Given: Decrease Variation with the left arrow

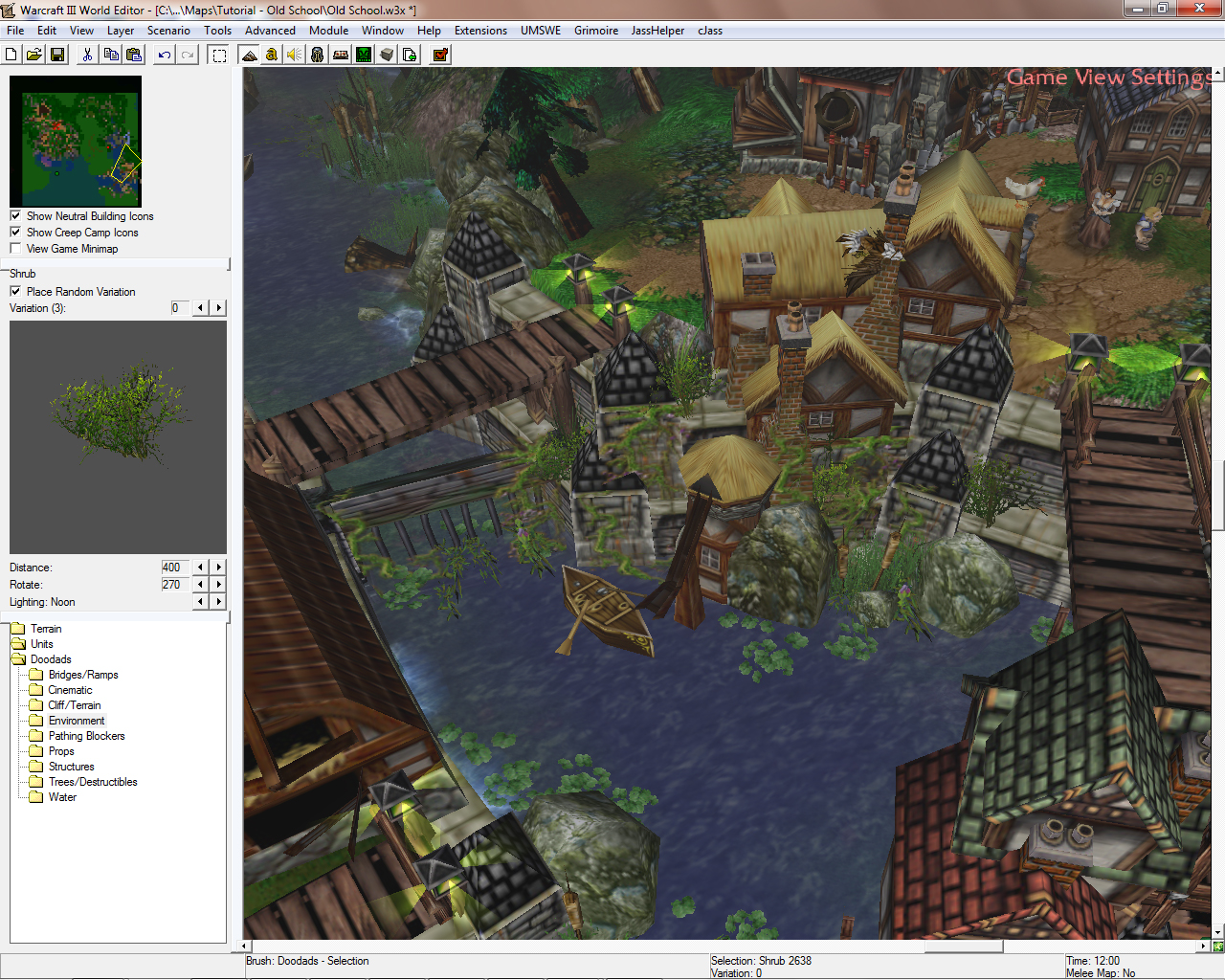Looking at the screenshot, I should point(200,308).
